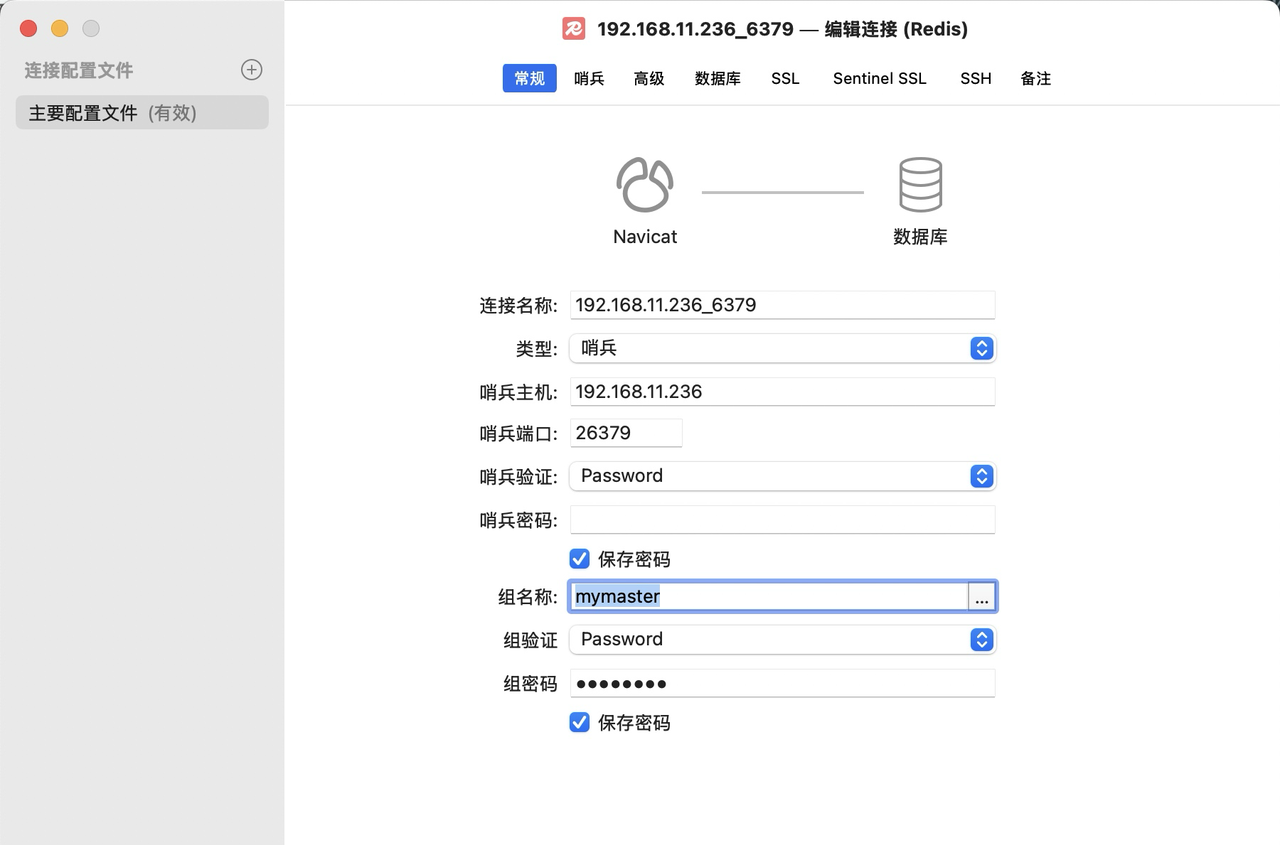
Task: Switch to the 高级 advanced tab
Action: tap(648, 78)
